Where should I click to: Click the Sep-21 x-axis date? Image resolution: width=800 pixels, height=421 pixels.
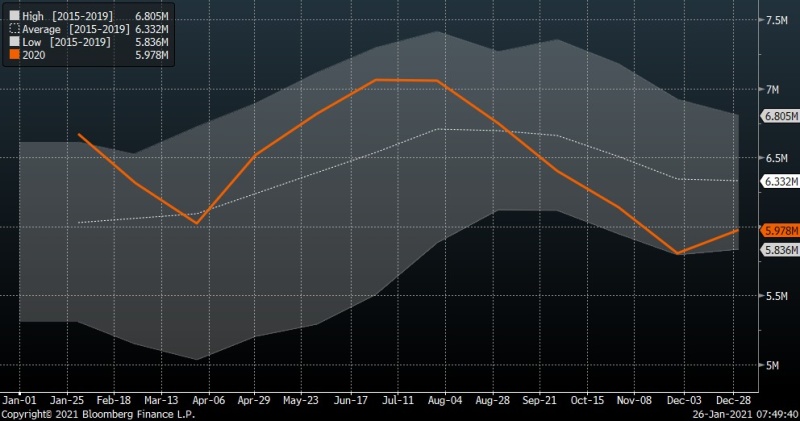539,401
